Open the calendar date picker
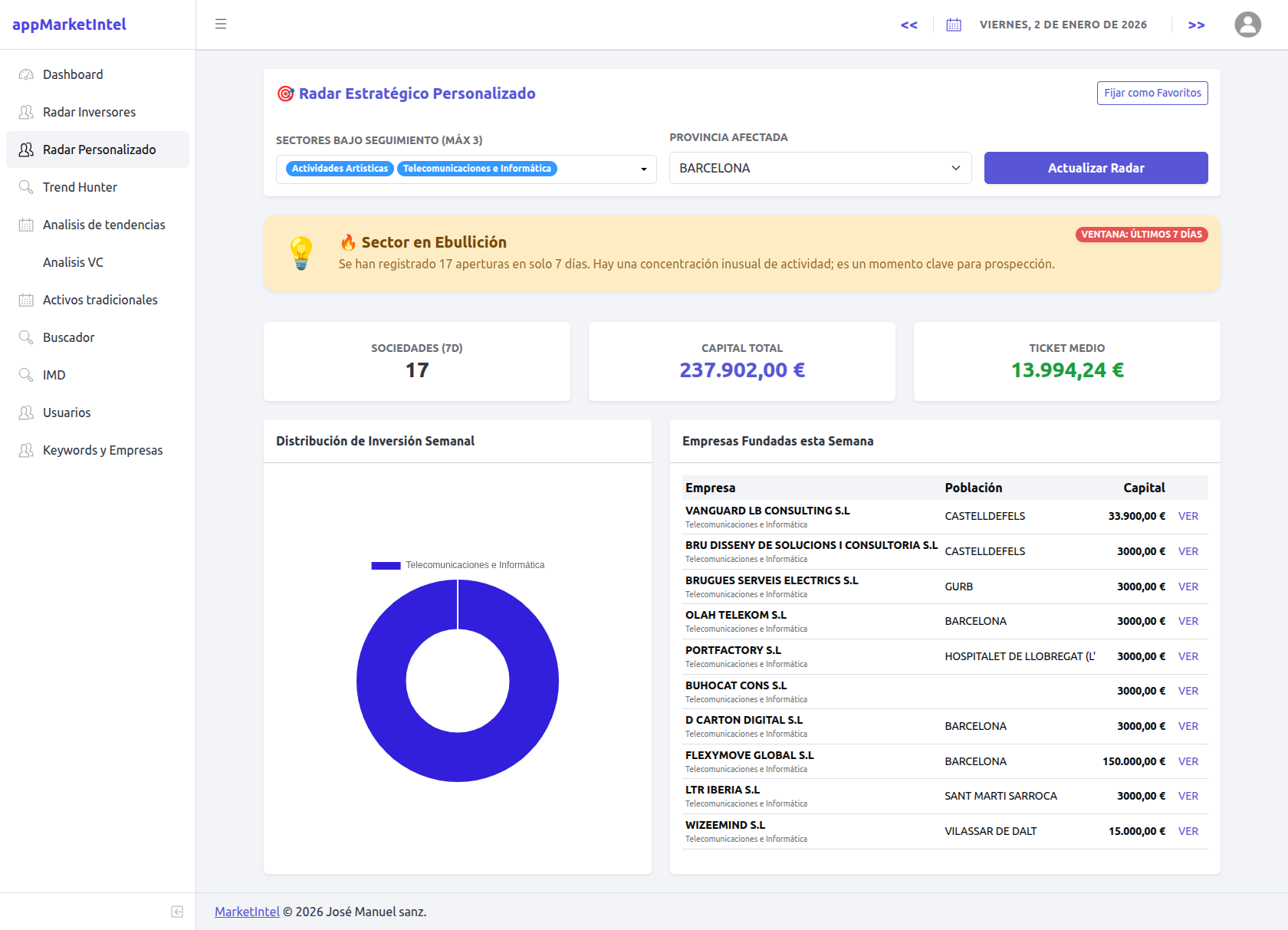The image size is (1288, 930). [953, 24]
